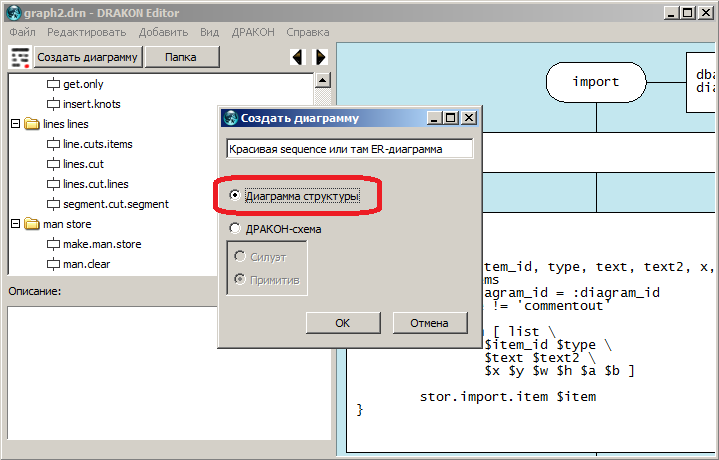Collapse the lines lines folder
Image resolution: width=719 pixels, height=460 pixels.
point(16,125)
